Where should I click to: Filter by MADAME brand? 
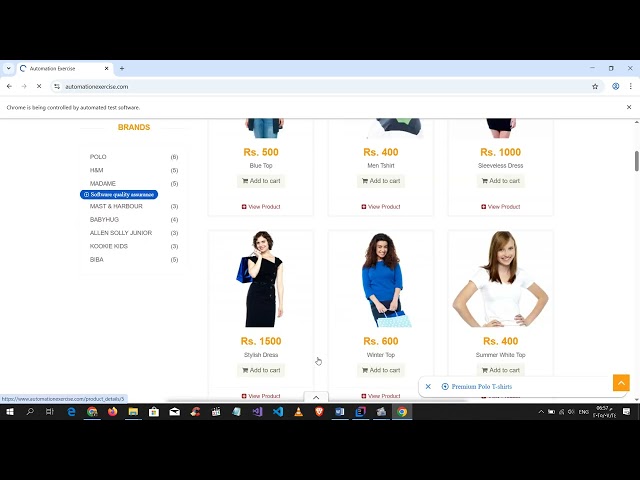[102, 184]
